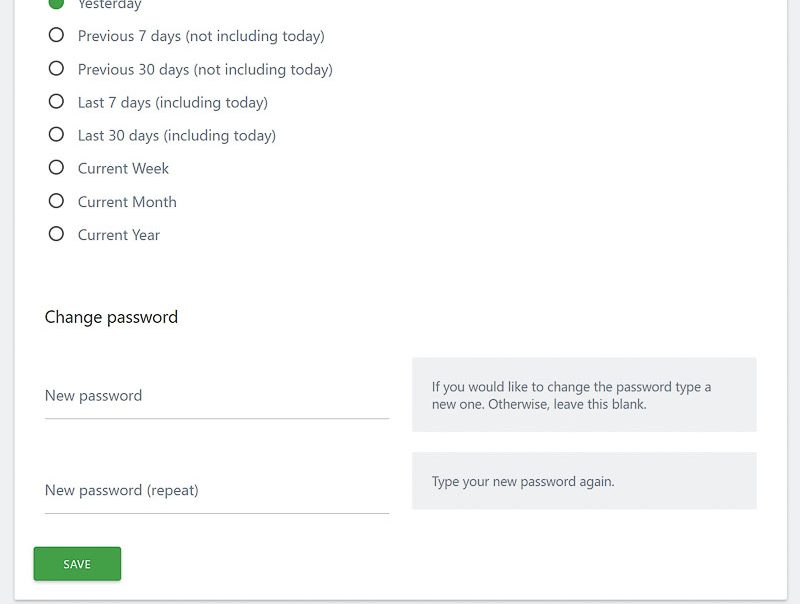This screenshot has height=604, width=800.
Task: Select Previous 7 days radio button
Action: click(x=56, y=36)
